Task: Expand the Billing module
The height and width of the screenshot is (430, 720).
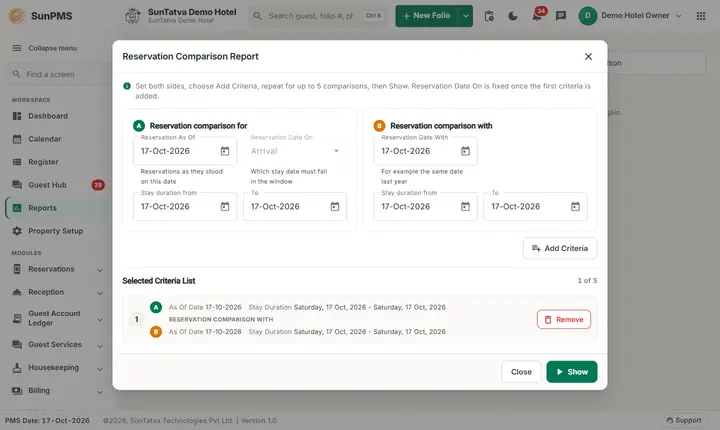Action: click(100, 391)
